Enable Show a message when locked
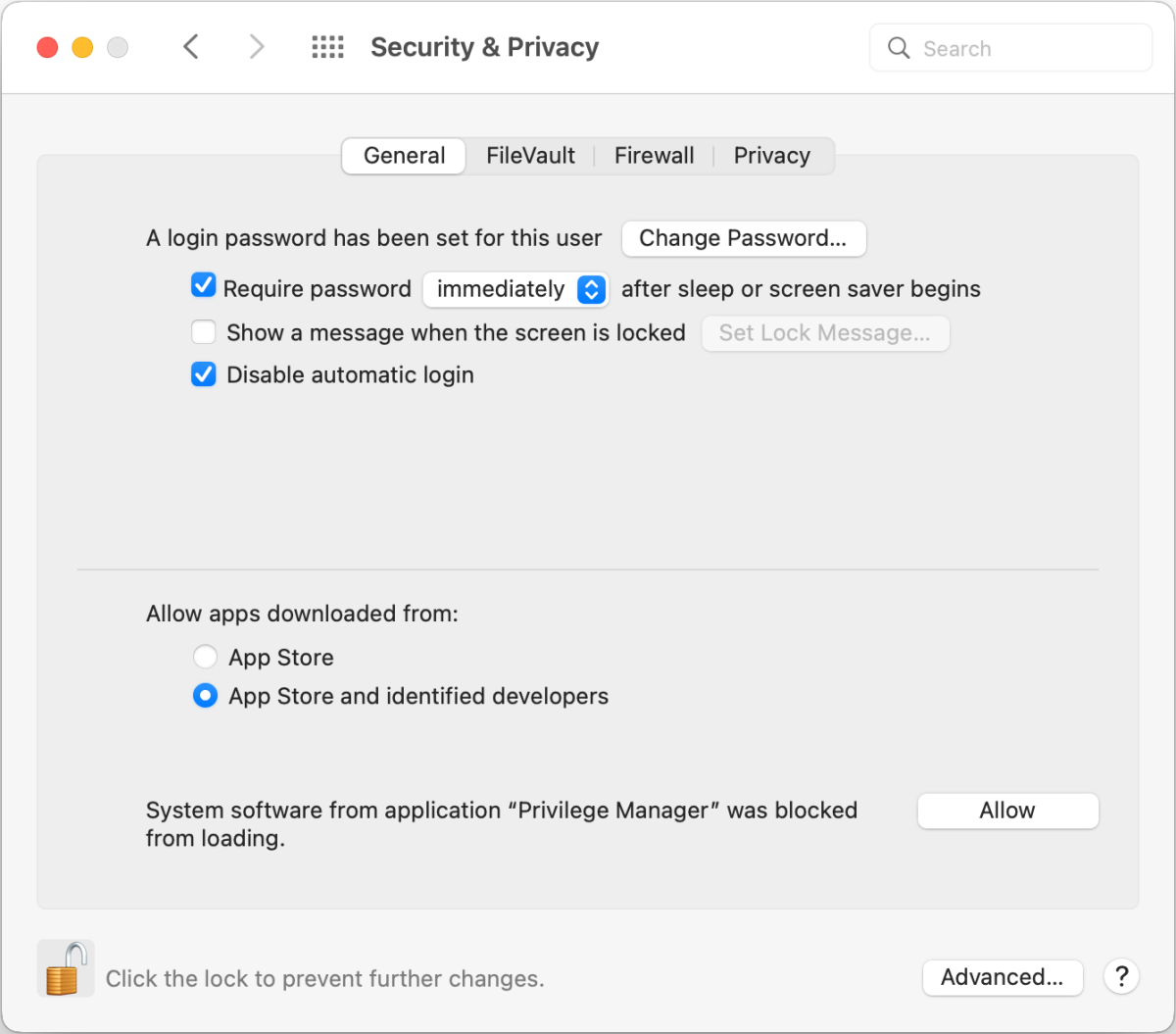1176x1034 pixels. click(204, 332)
